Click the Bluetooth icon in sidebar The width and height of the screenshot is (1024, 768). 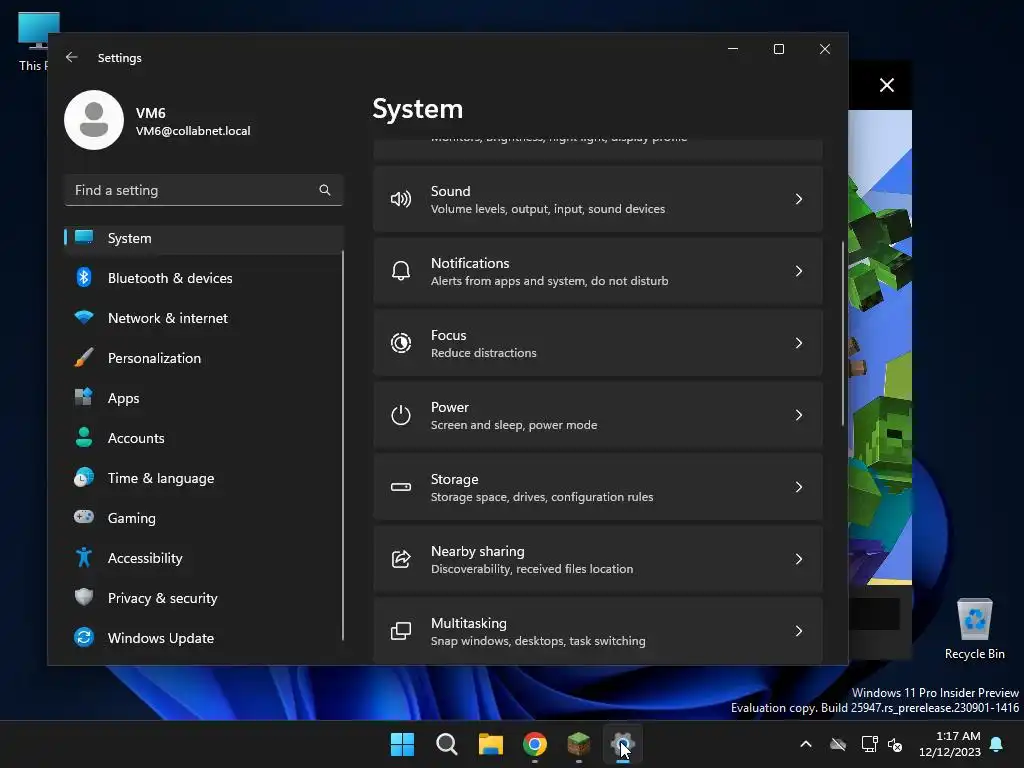84,278
